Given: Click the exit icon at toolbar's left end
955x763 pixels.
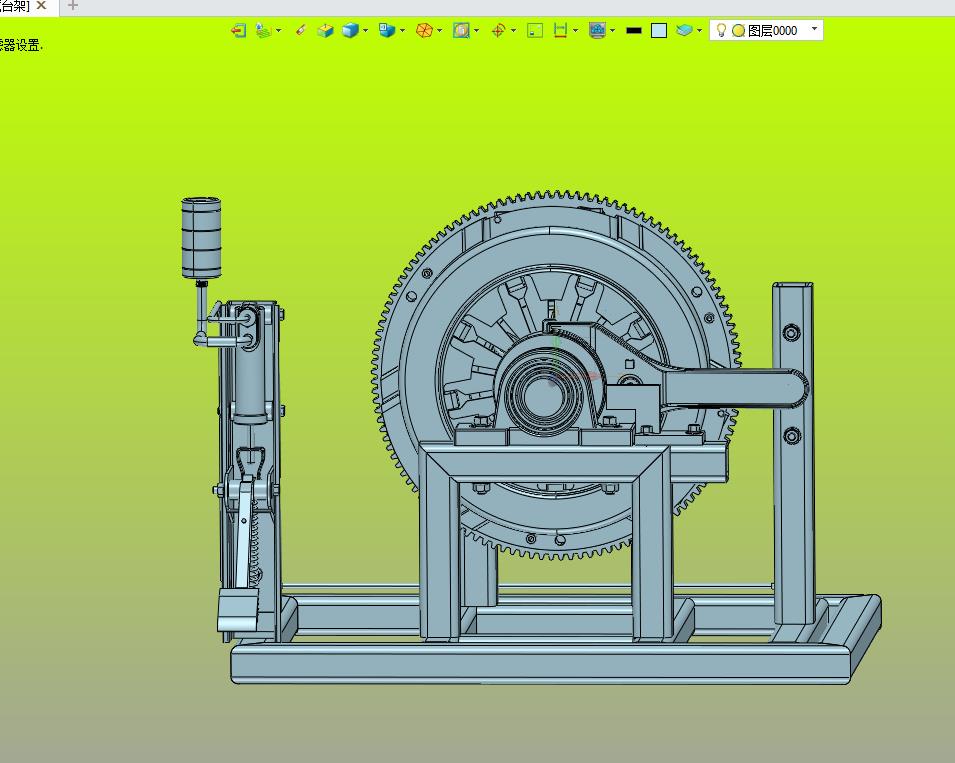Looking at the screenshot, I should pos(238,31).
